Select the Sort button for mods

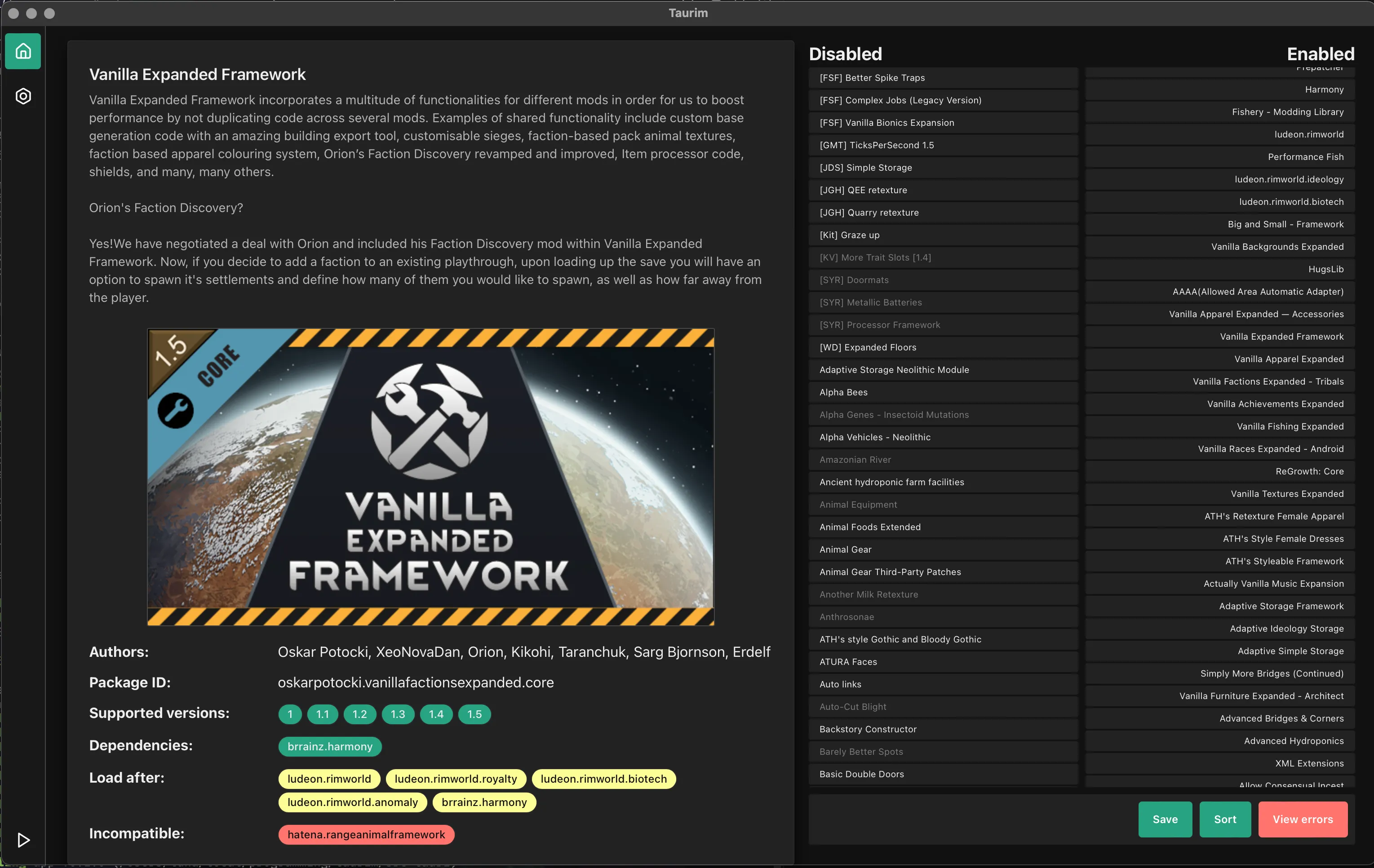tap(1225, 819)
